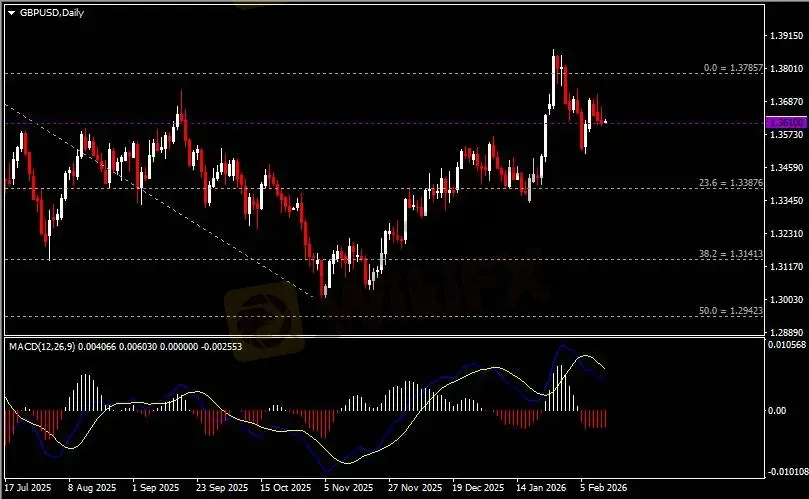This screenshot has height=499, width=809.
Task: Select the GBPUSD,Daily chart title
Action: [52, 13]
